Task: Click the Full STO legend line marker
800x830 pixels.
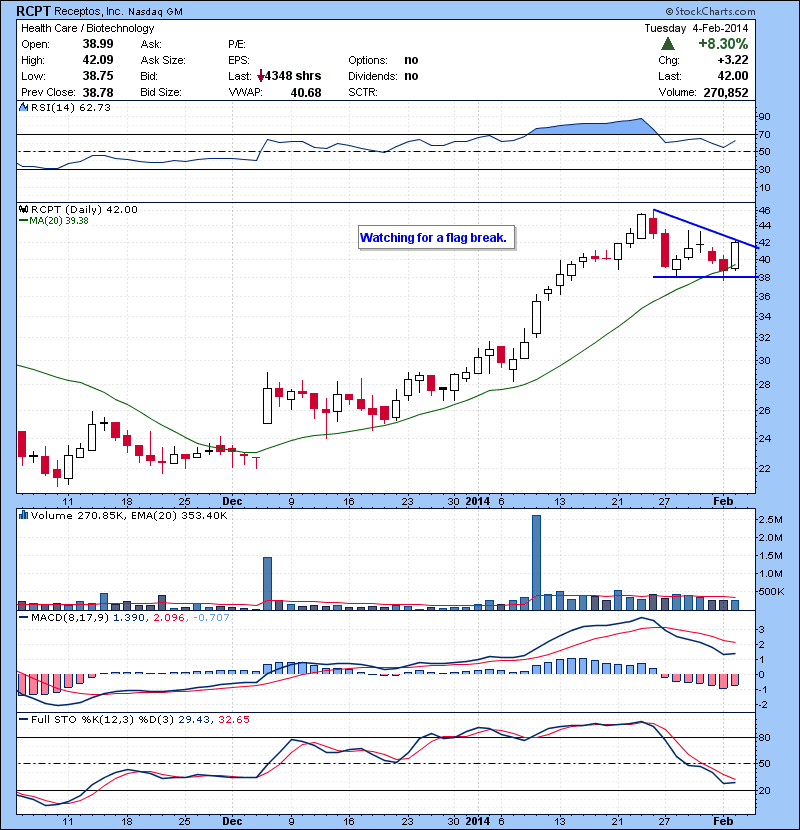Action: (x=23, y=720)
